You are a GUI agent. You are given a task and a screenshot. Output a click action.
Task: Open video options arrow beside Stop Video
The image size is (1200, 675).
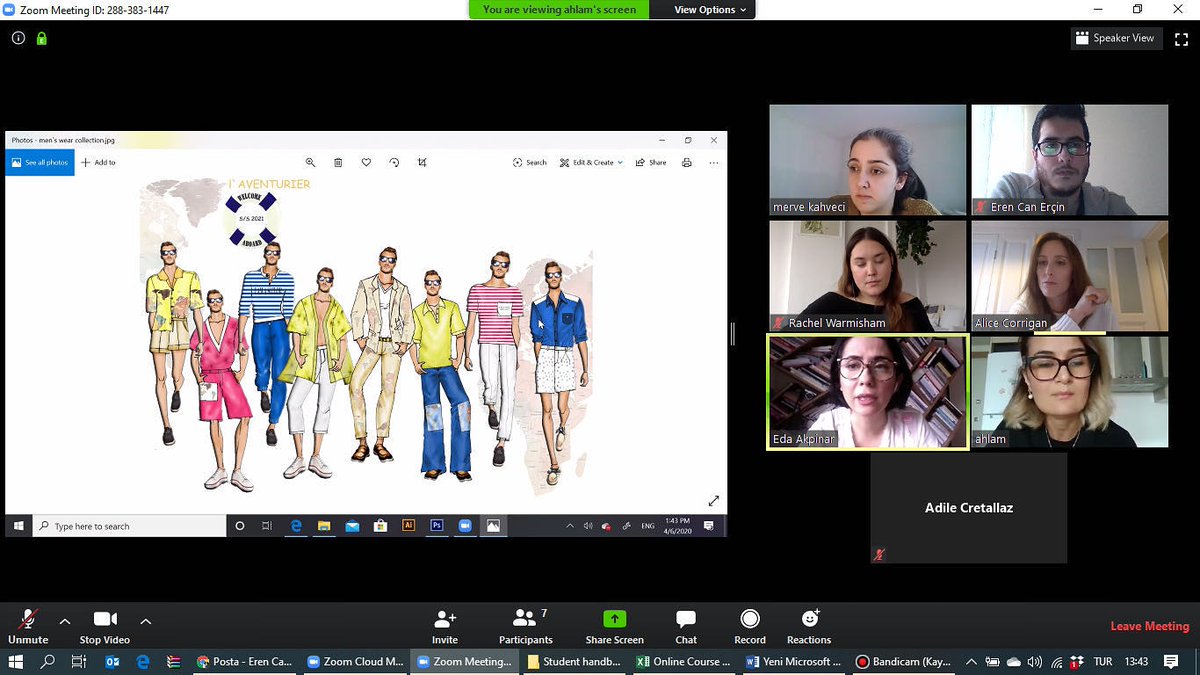(145, 620)
